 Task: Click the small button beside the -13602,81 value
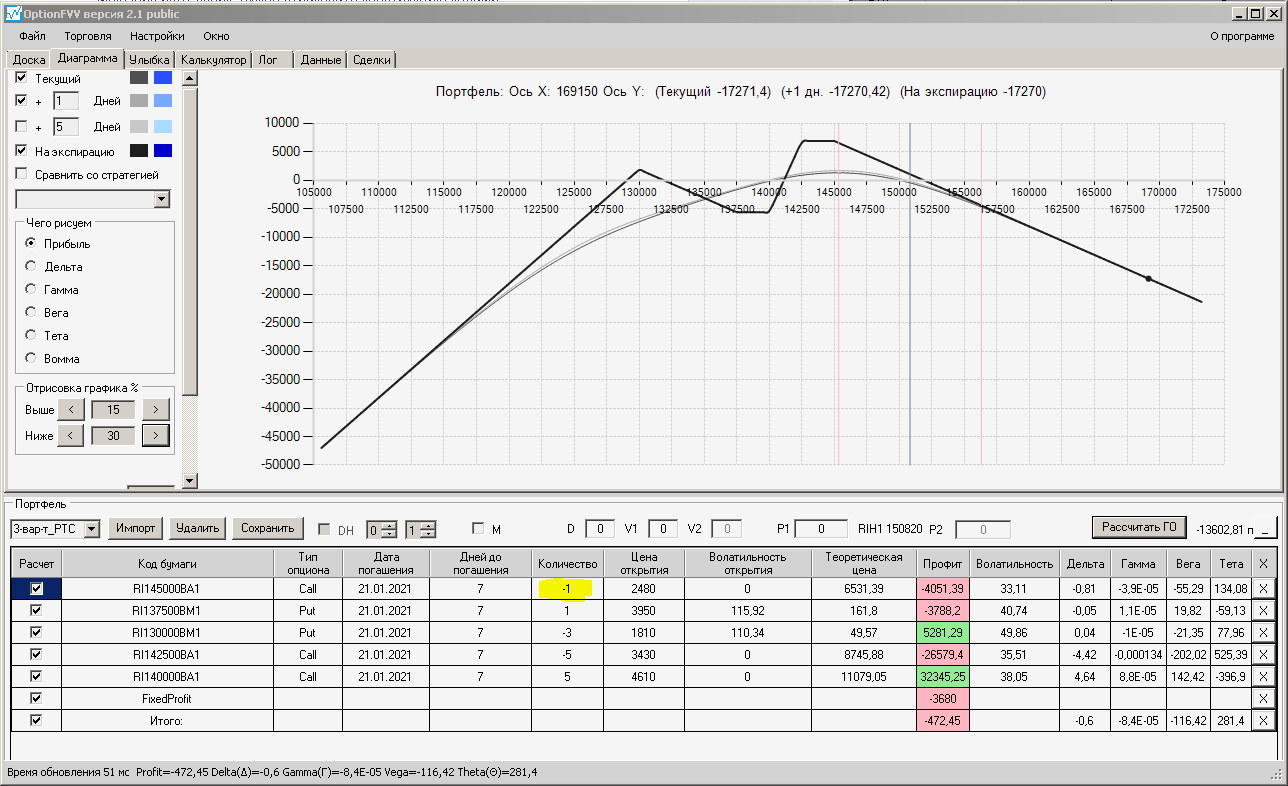[1266, 528]
